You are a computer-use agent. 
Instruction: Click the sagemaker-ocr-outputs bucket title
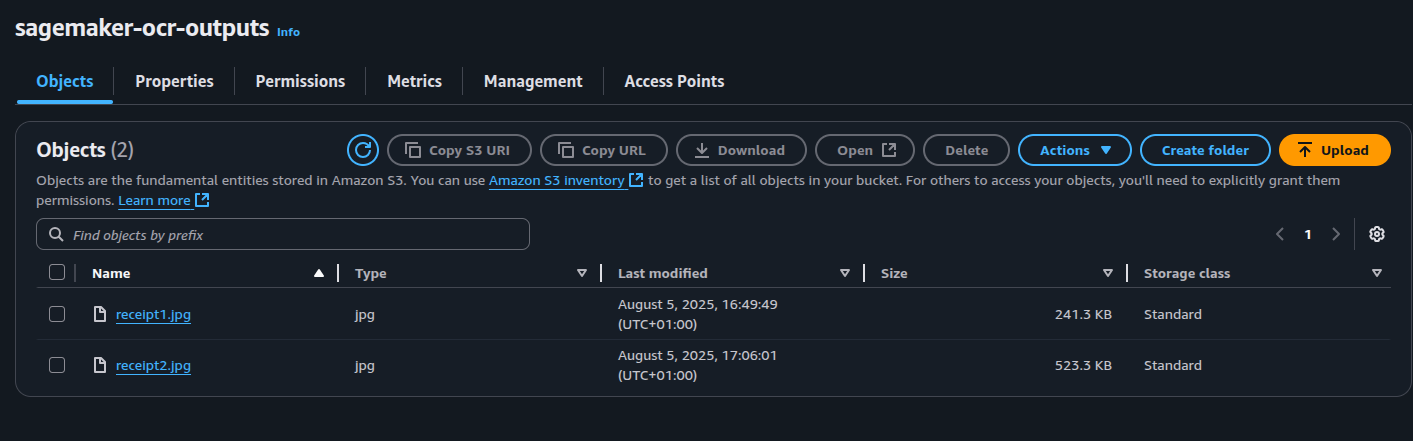click(142, 28)
